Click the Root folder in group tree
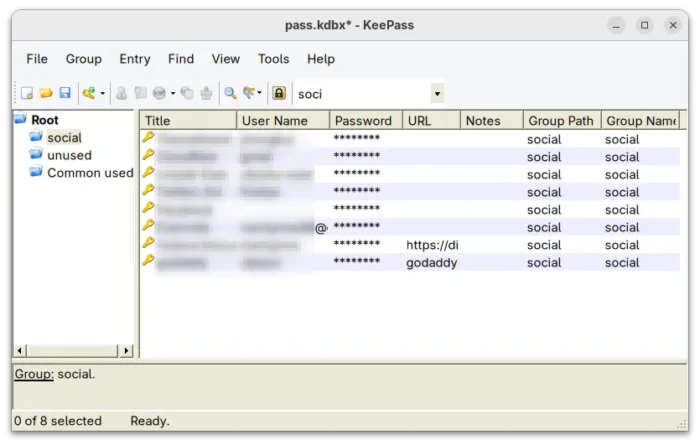Image resolution: width=700 pixels, height=445 pixels. pyautogui.click(x=45, y=120)
